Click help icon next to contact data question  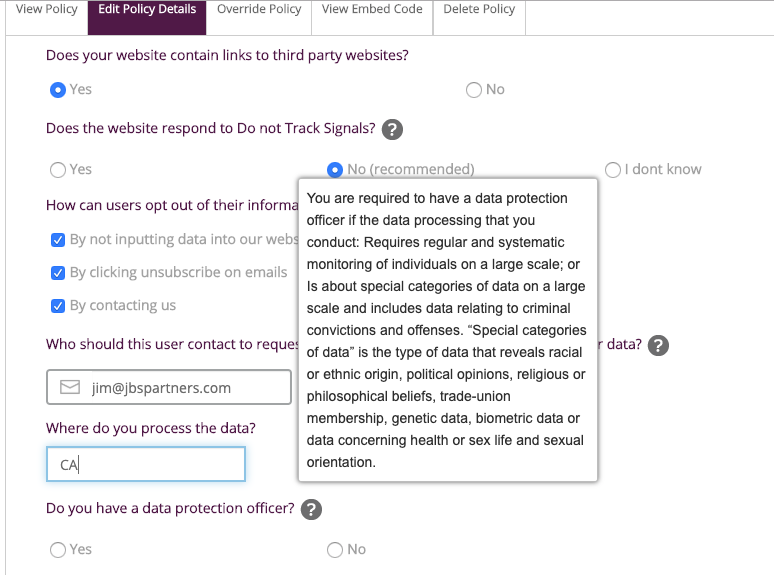tap(658, 345)
